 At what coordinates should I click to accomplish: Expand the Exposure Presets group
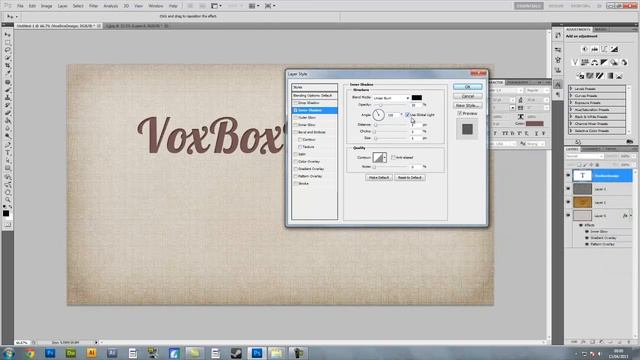(x=571, y=103)
